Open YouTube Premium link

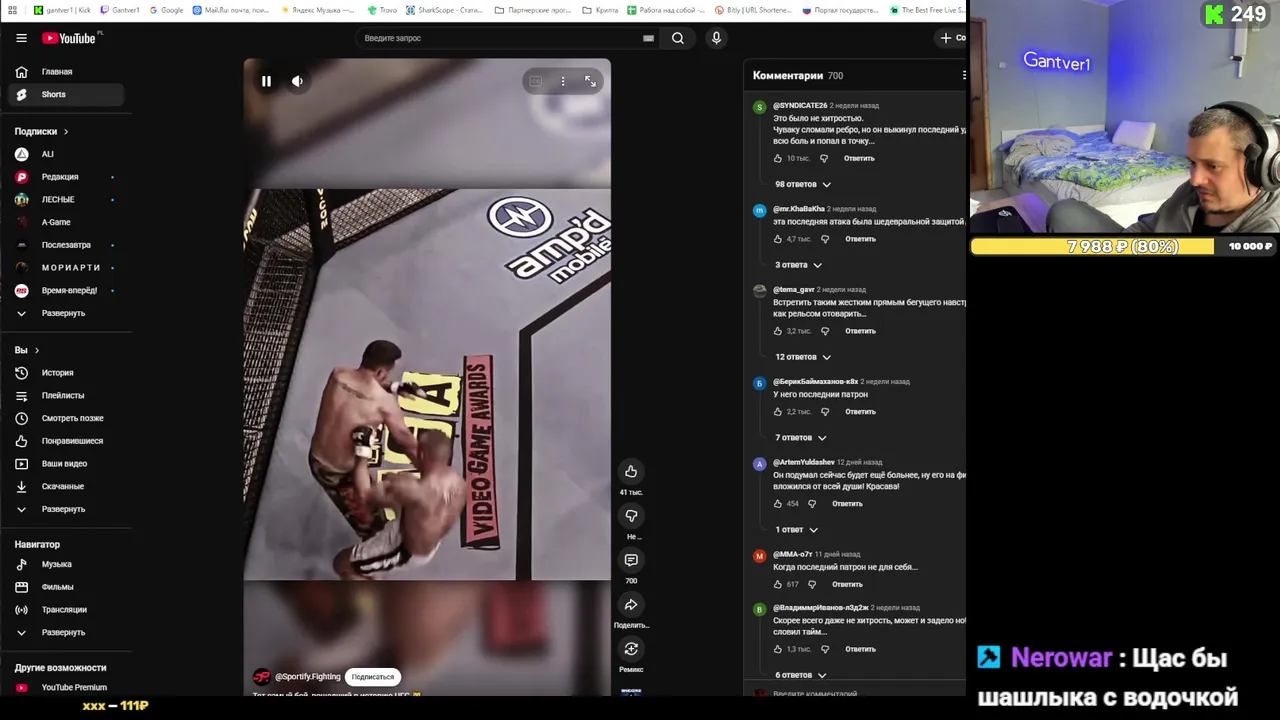click(66, 687)
